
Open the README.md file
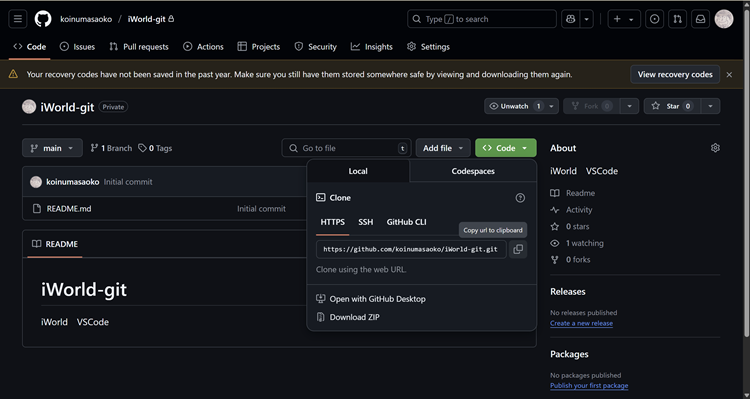pos(69,209)
